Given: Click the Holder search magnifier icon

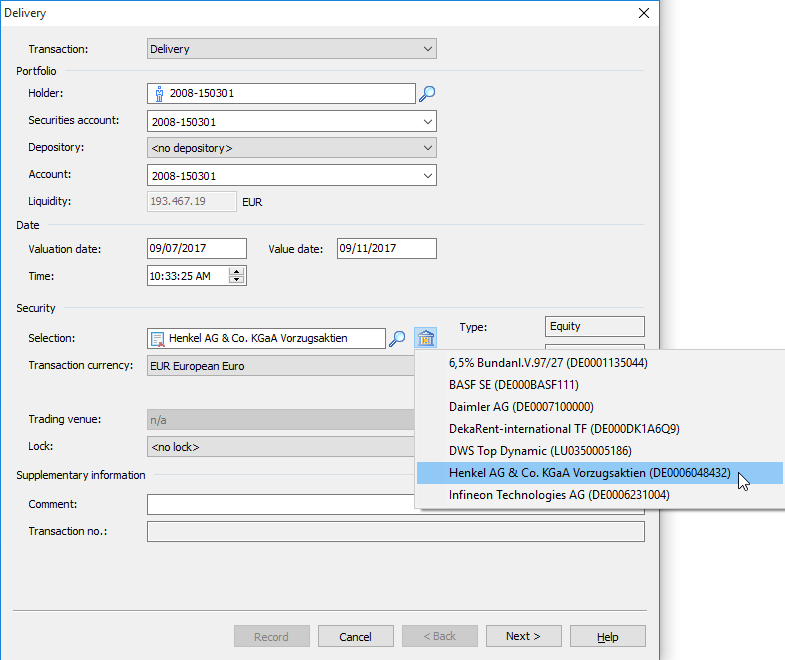Looking at the screenshot, I should tap(427, 94).
